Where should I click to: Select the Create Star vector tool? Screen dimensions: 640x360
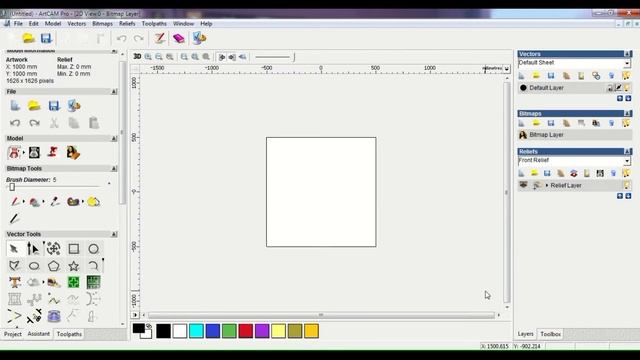pyautogui.click(x=73, y=266)
